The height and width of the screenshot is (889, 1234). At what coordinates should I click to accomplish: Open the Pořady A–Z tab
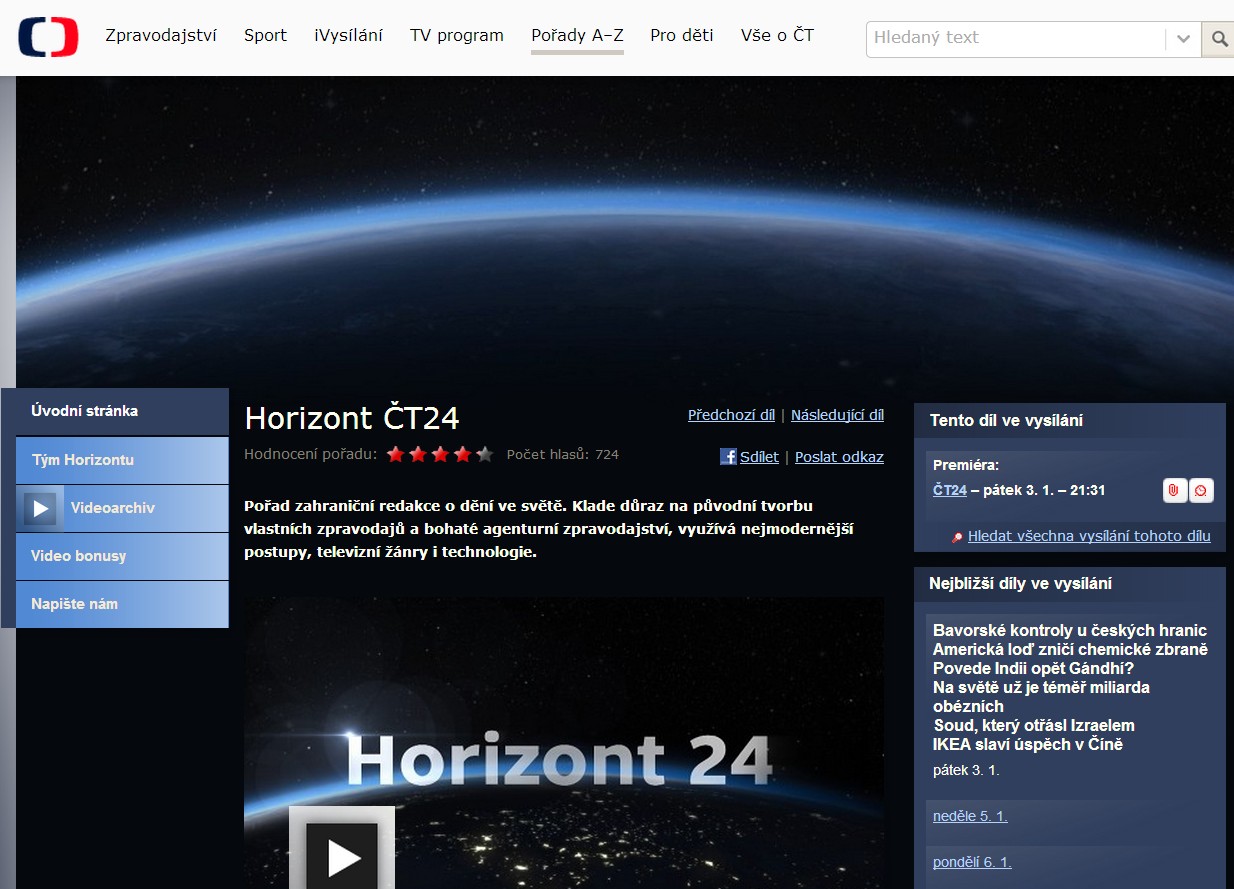point(577,36)
